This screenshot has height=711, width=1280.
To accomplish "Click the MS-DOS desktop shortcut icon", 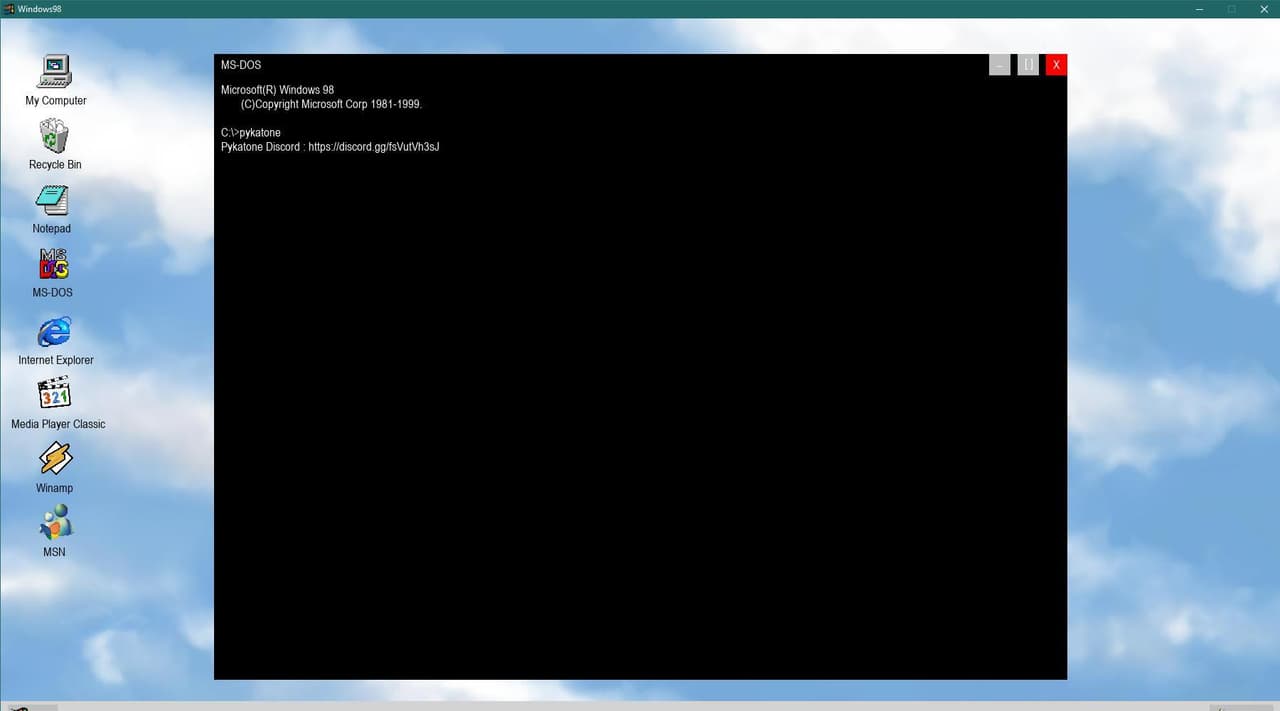I will click(54, 265).
